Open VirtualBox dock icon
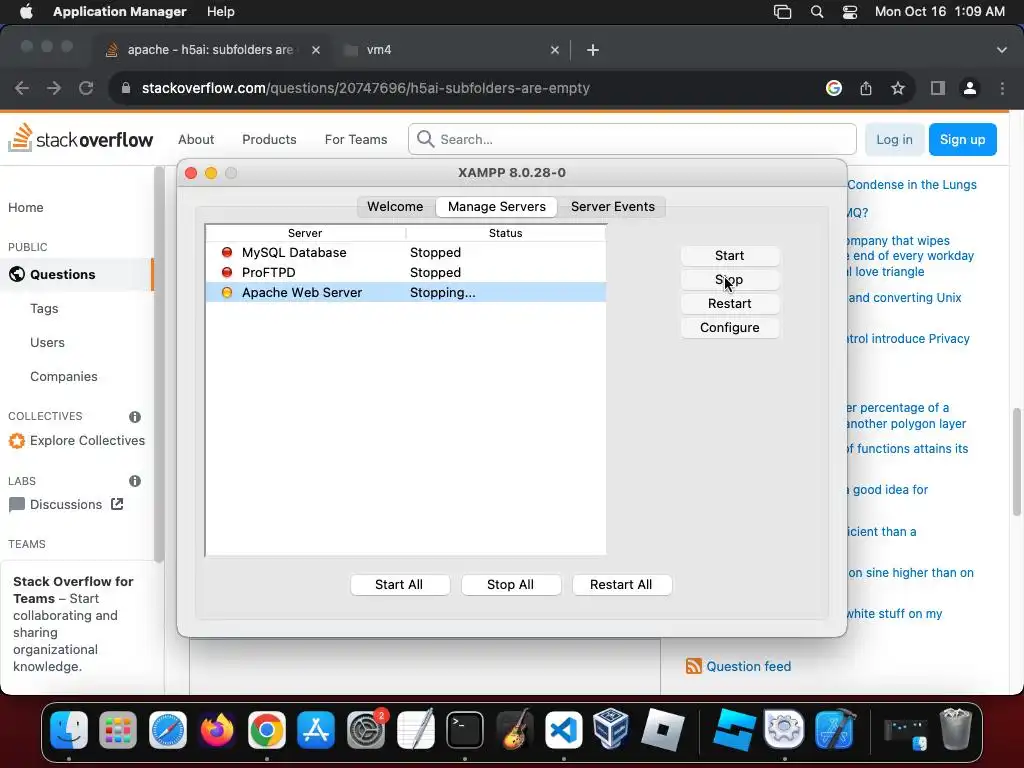This screenshot has width=1024, height=768. point(611,729)
